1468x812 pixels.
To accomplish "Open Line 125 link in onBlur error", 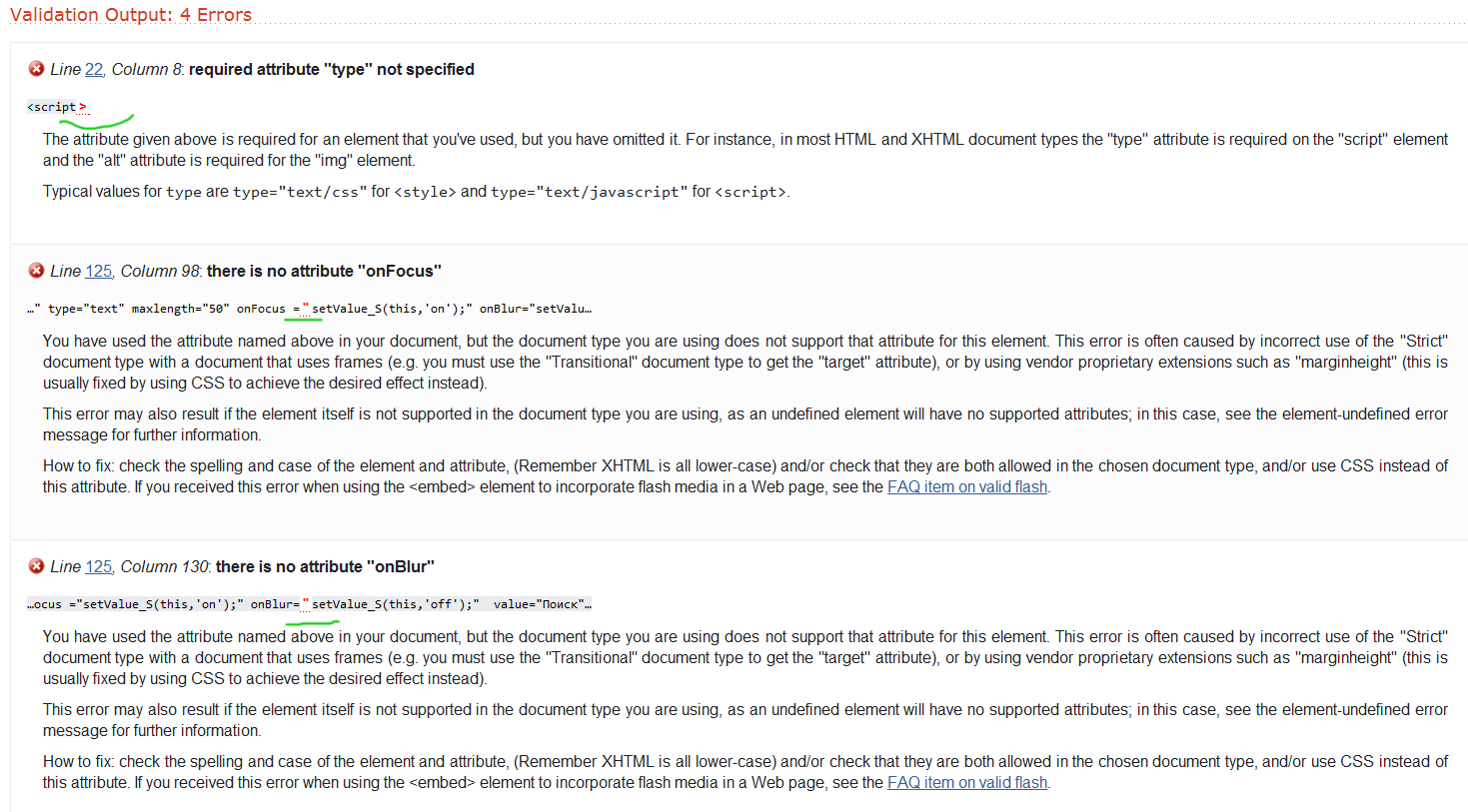I will pos(99,566).
